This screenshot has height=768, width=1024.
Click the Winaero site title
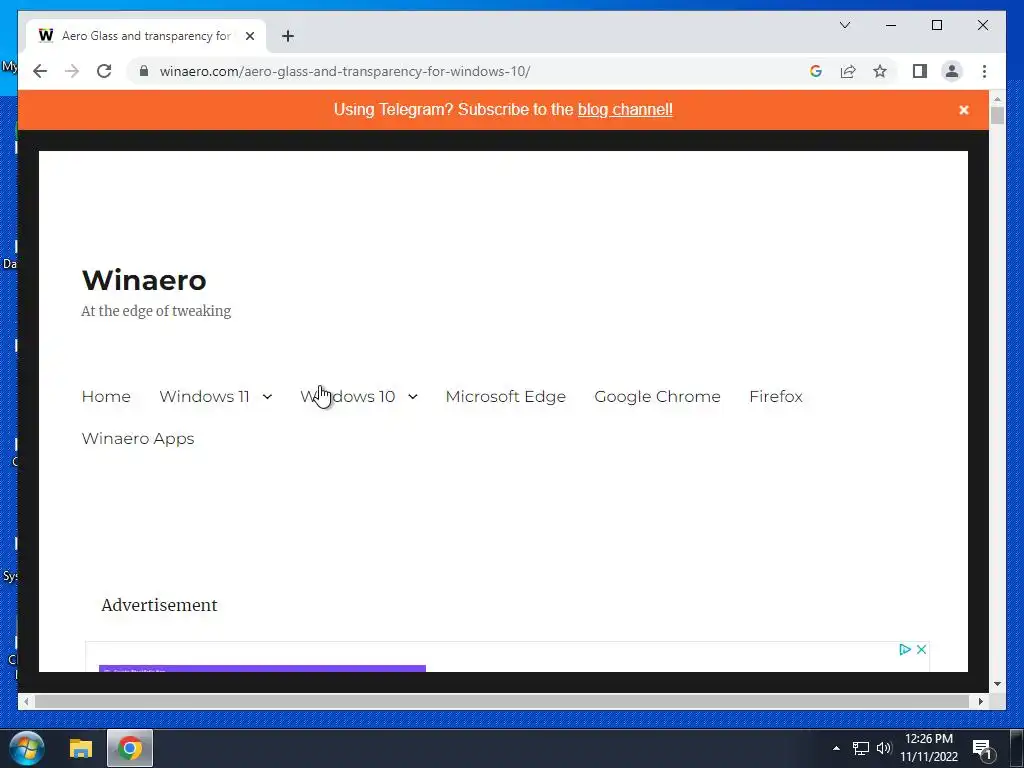(144, 280)
